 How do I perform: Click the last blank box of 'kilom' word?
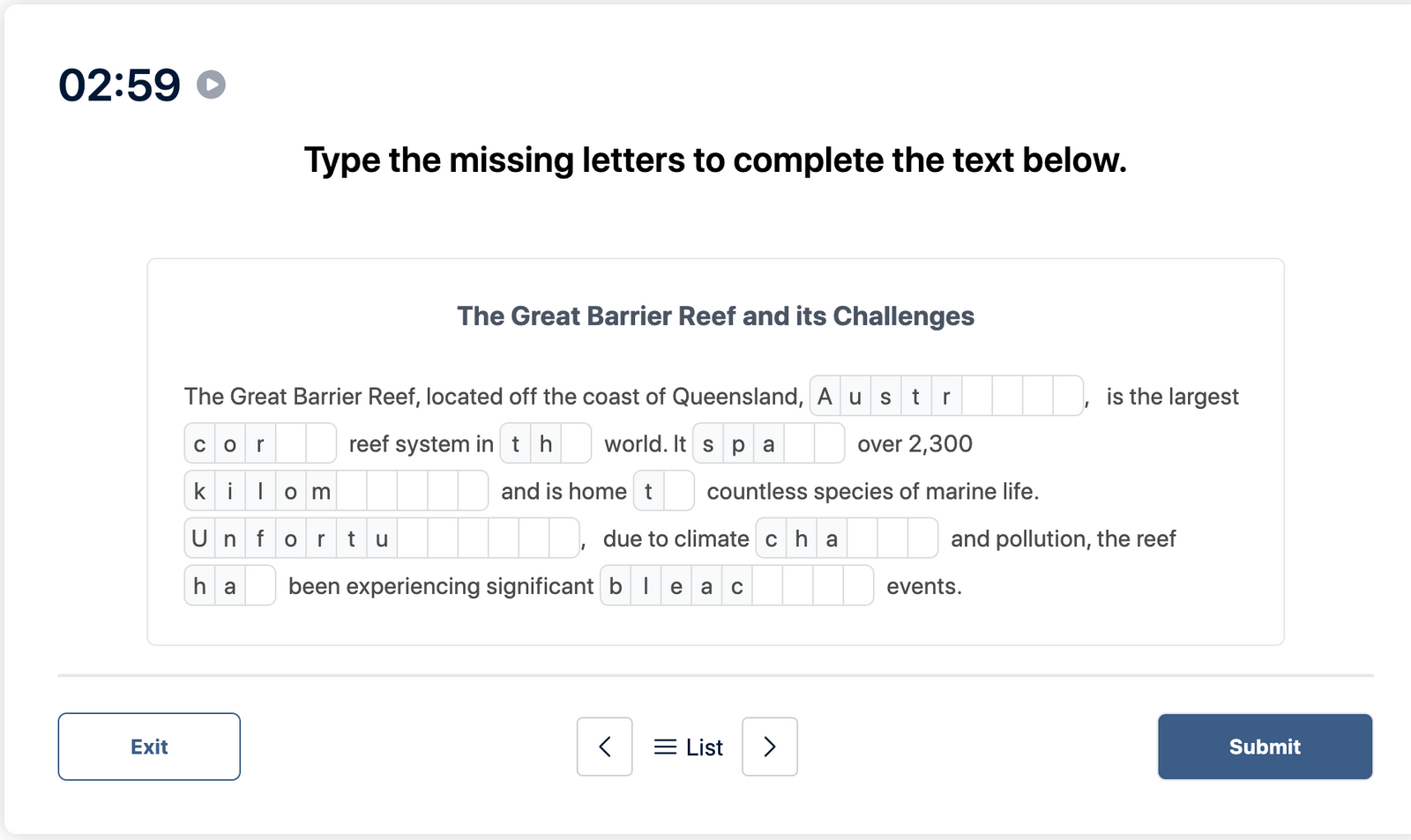[x=473, y=492]
